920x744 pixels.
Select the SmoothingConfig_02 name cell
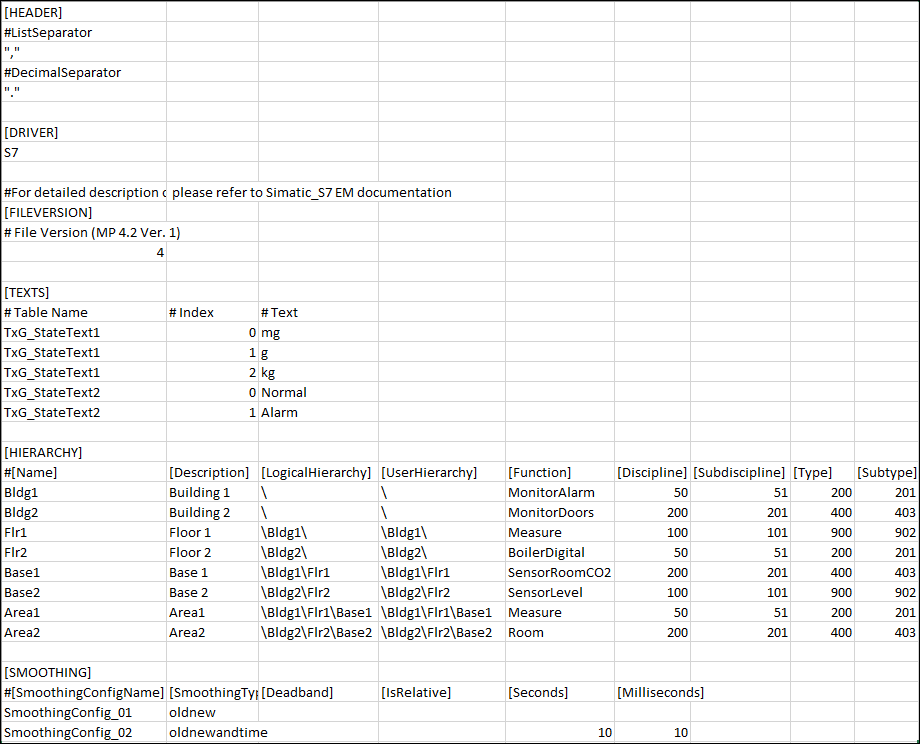tap(62, 732)
